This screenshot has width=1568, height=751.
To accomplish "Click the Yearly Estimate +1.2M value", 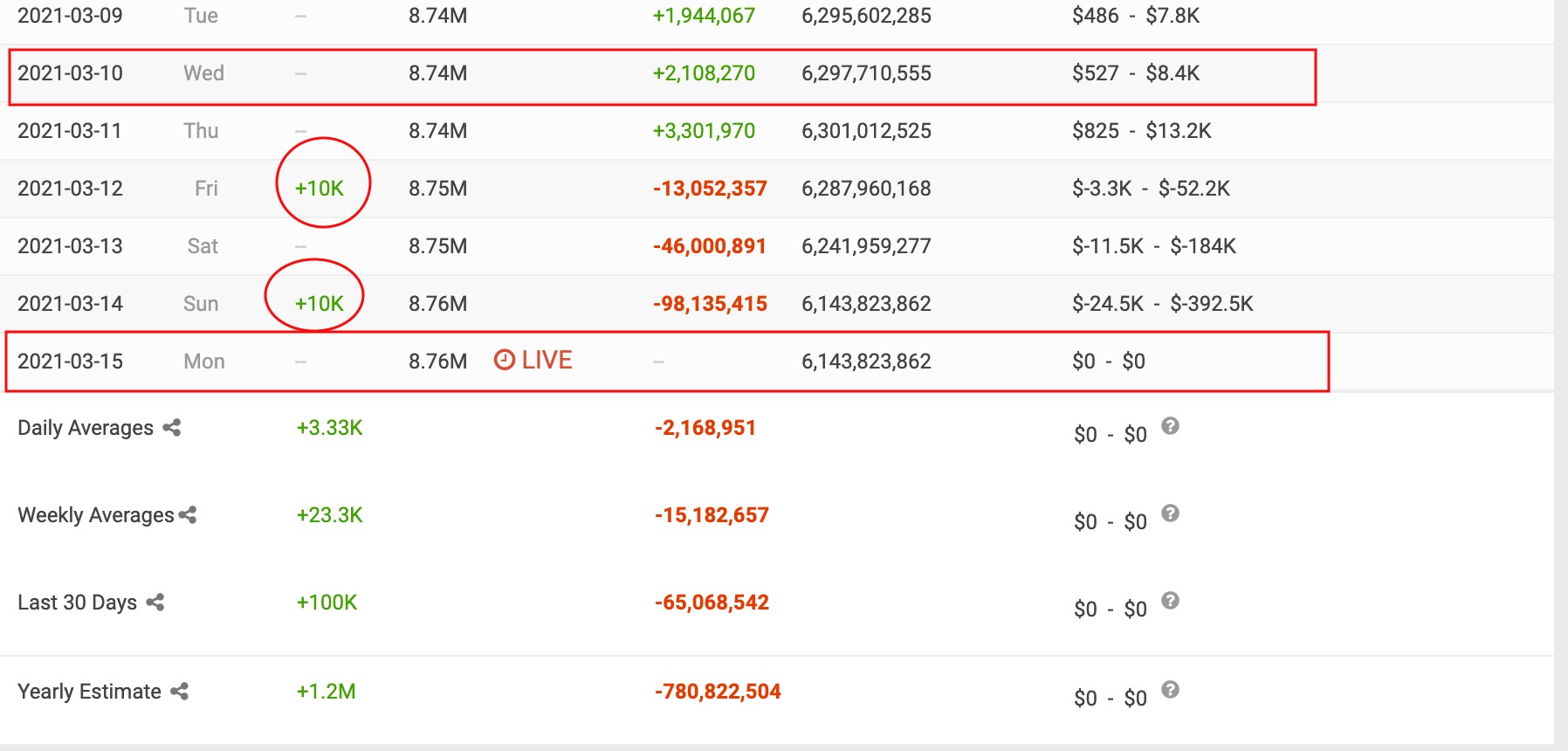I will point(327,692).
